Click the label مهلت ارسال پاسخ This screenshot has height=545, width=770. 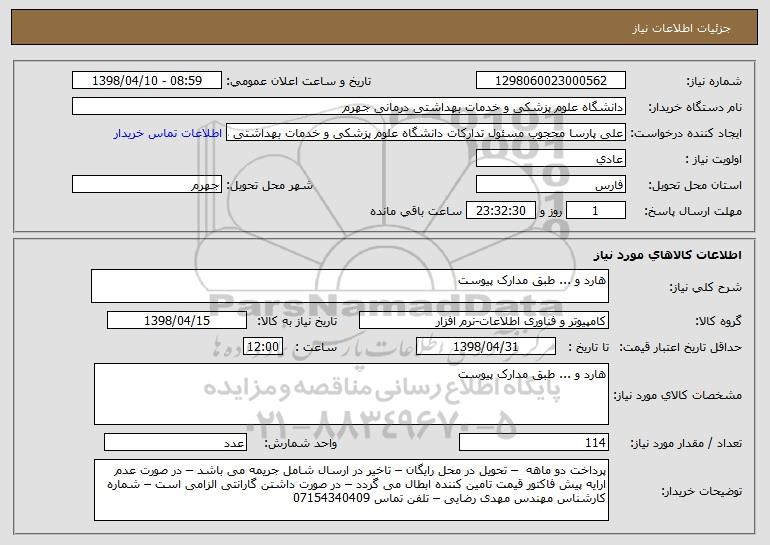693,212
